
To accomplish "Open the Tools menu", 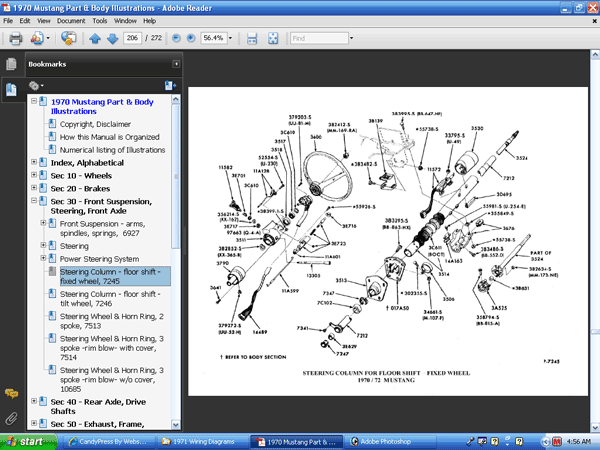I will 100,21.
